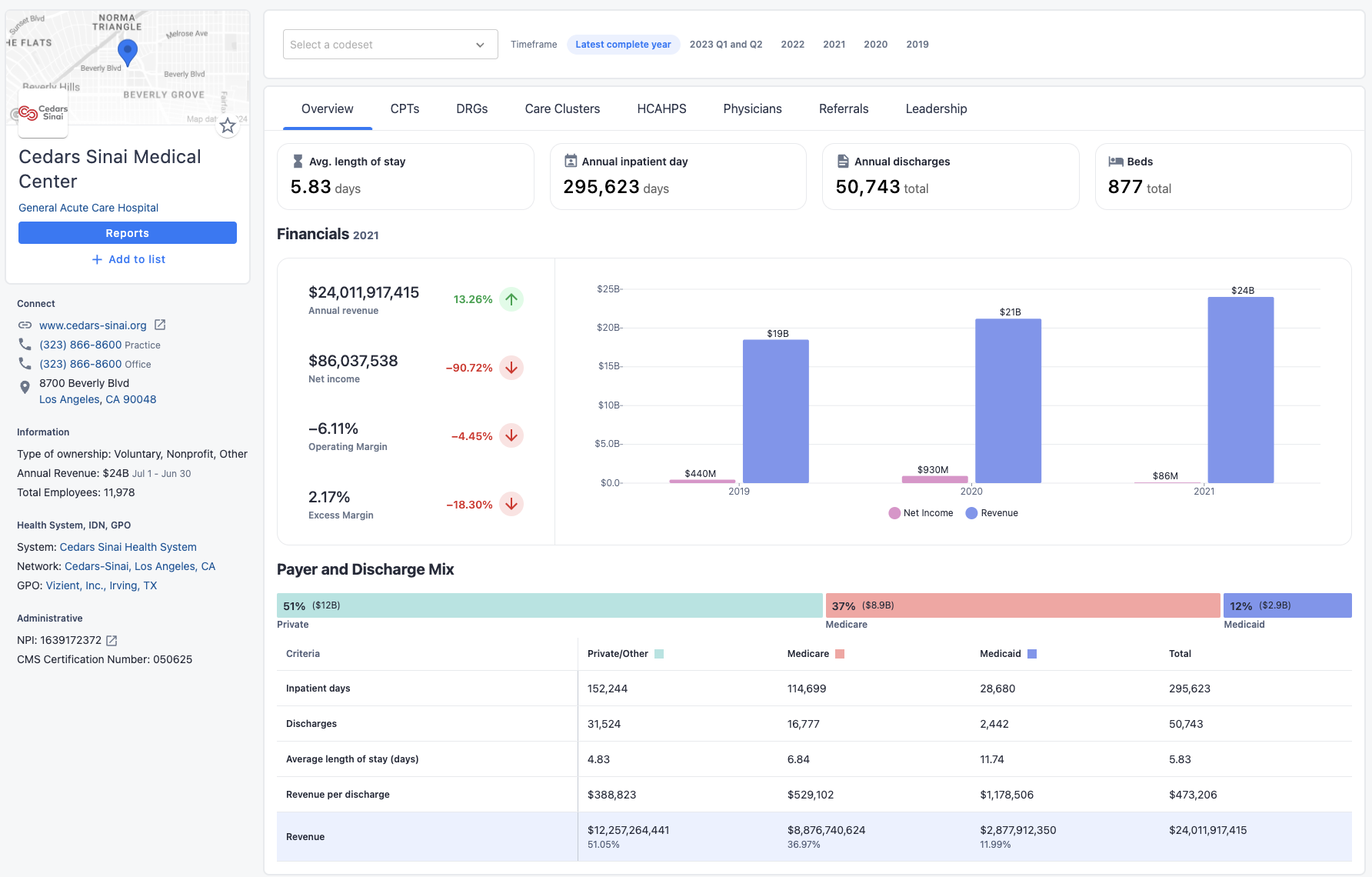Click red down arrow beside Excess Margin
The image size is (1372, 877).
pos(511,504)
